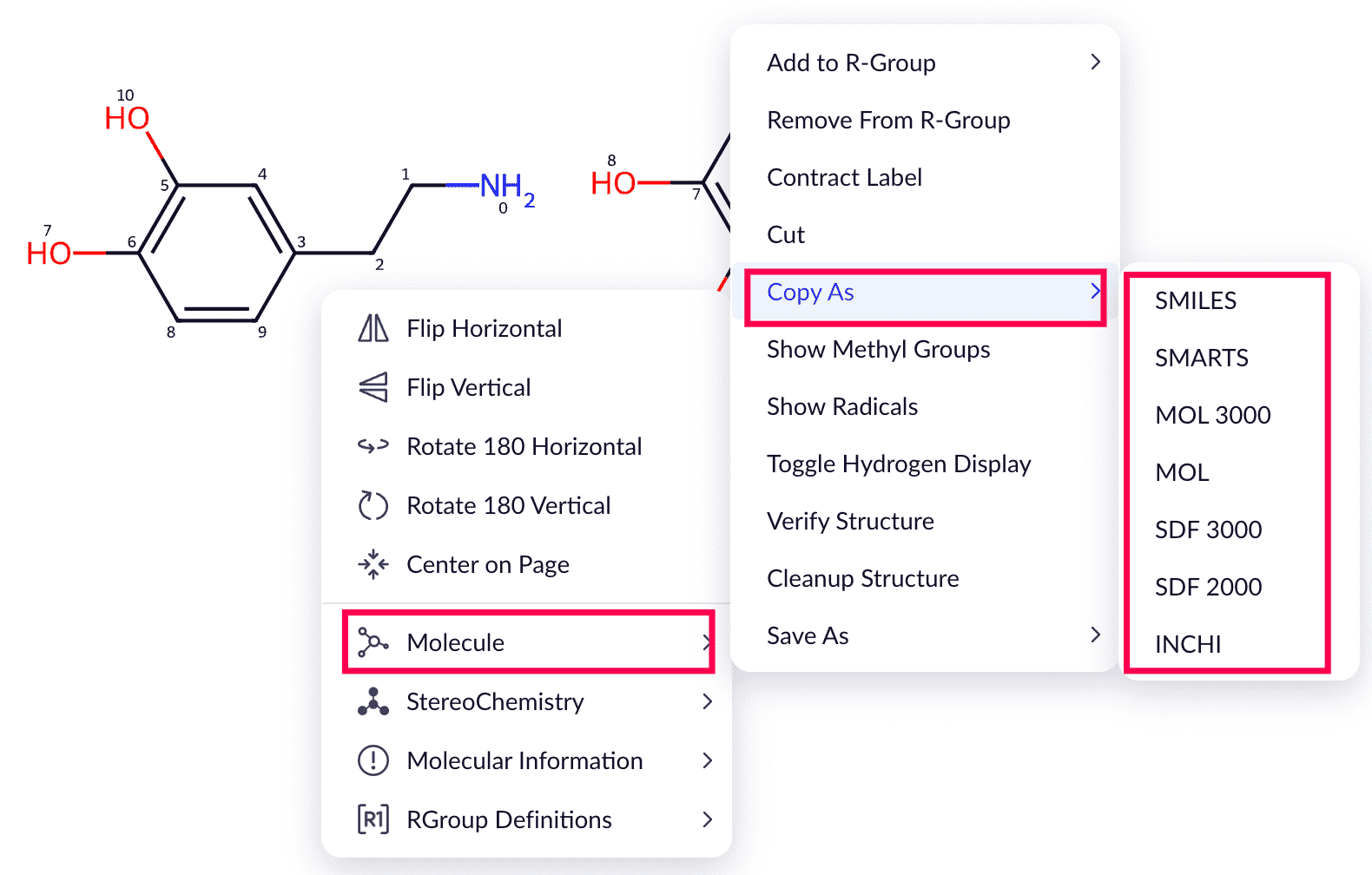1372x875 pixels.
Task: Expand the StereoChemistry submenu chevron
Action: coord(707,701)
